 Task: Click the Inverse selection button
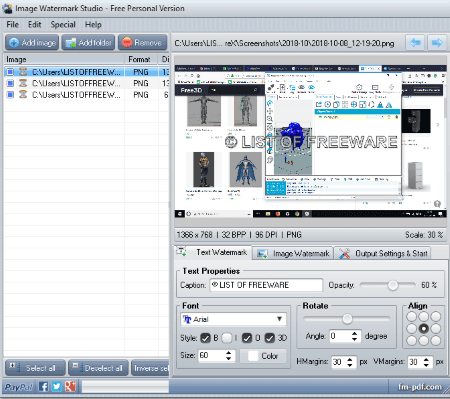coord(150,368)
